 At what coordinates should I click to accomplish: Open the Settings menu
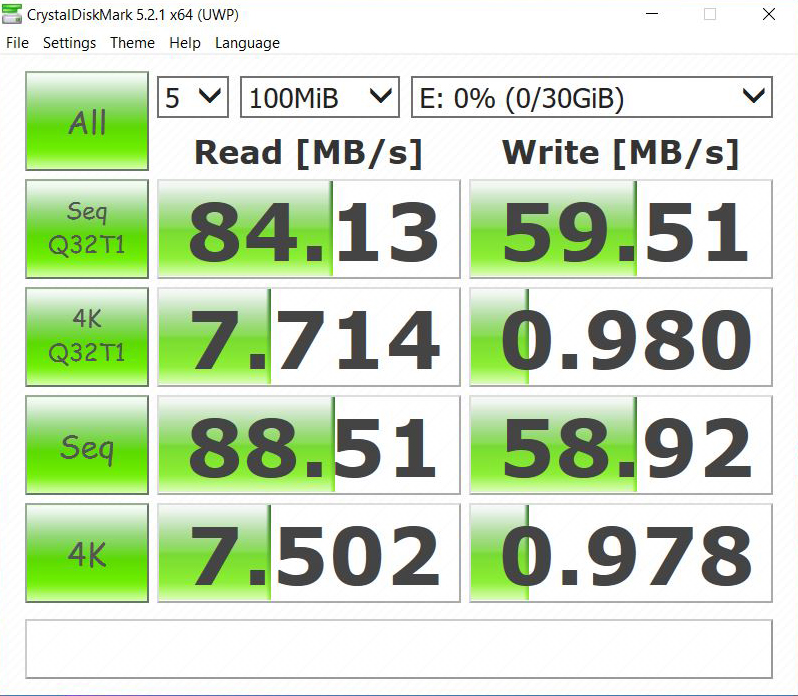coord(69,43)
